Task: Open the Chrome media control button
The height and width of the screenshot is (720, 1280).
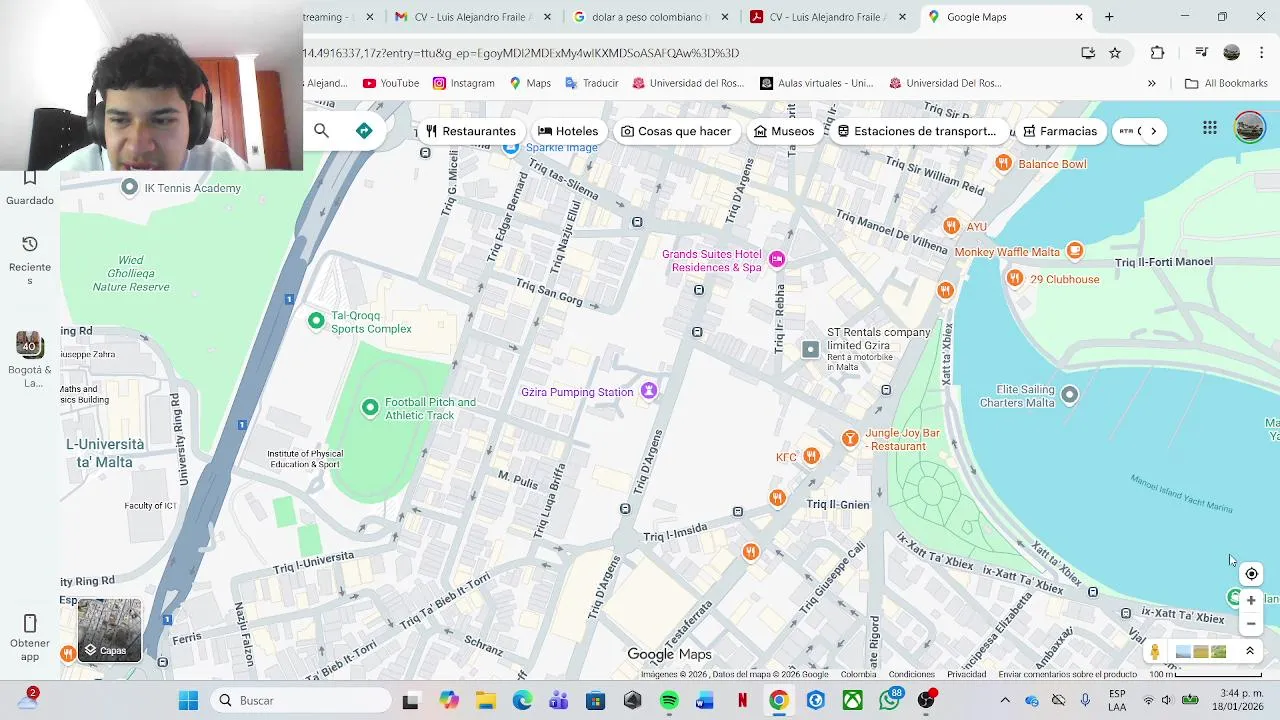Action: pos(1201,53)
